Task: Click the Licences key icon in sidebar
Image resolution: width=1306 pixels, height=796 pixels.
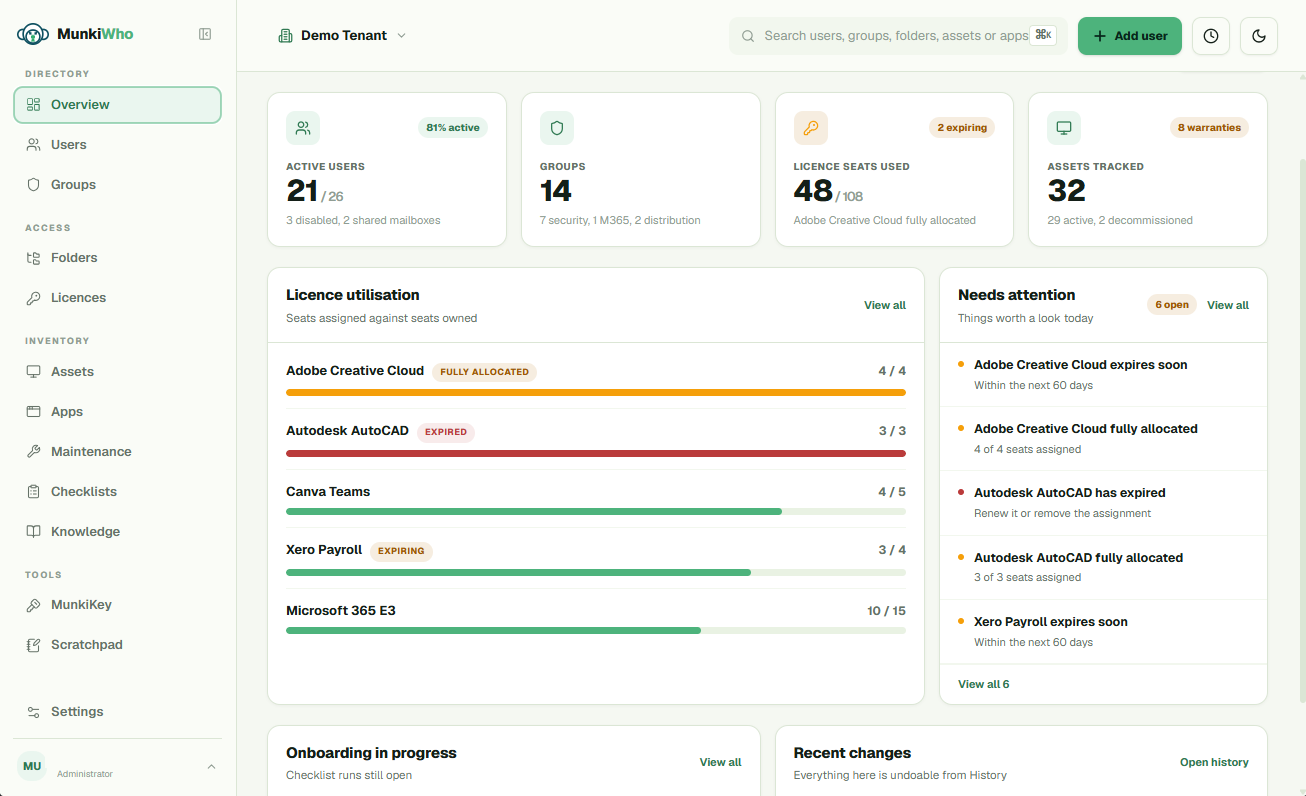Action: point(33,297)
